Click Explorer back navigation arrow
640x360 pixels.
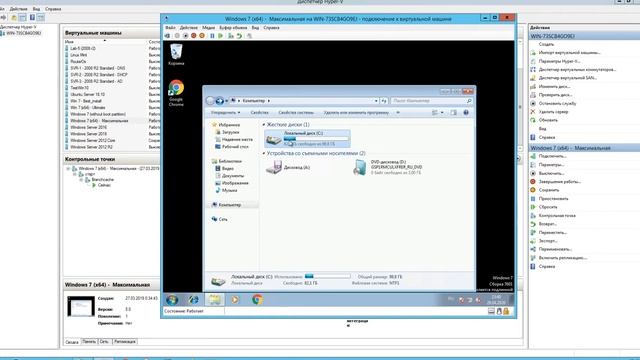point(210,100)
